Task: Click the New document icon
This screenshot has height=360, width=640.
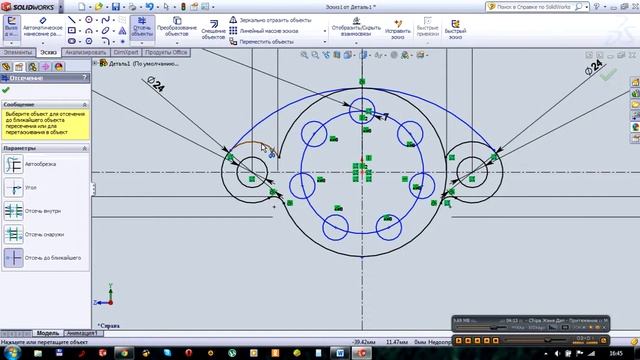Action: pyautogui.click(x=82, y=7)
